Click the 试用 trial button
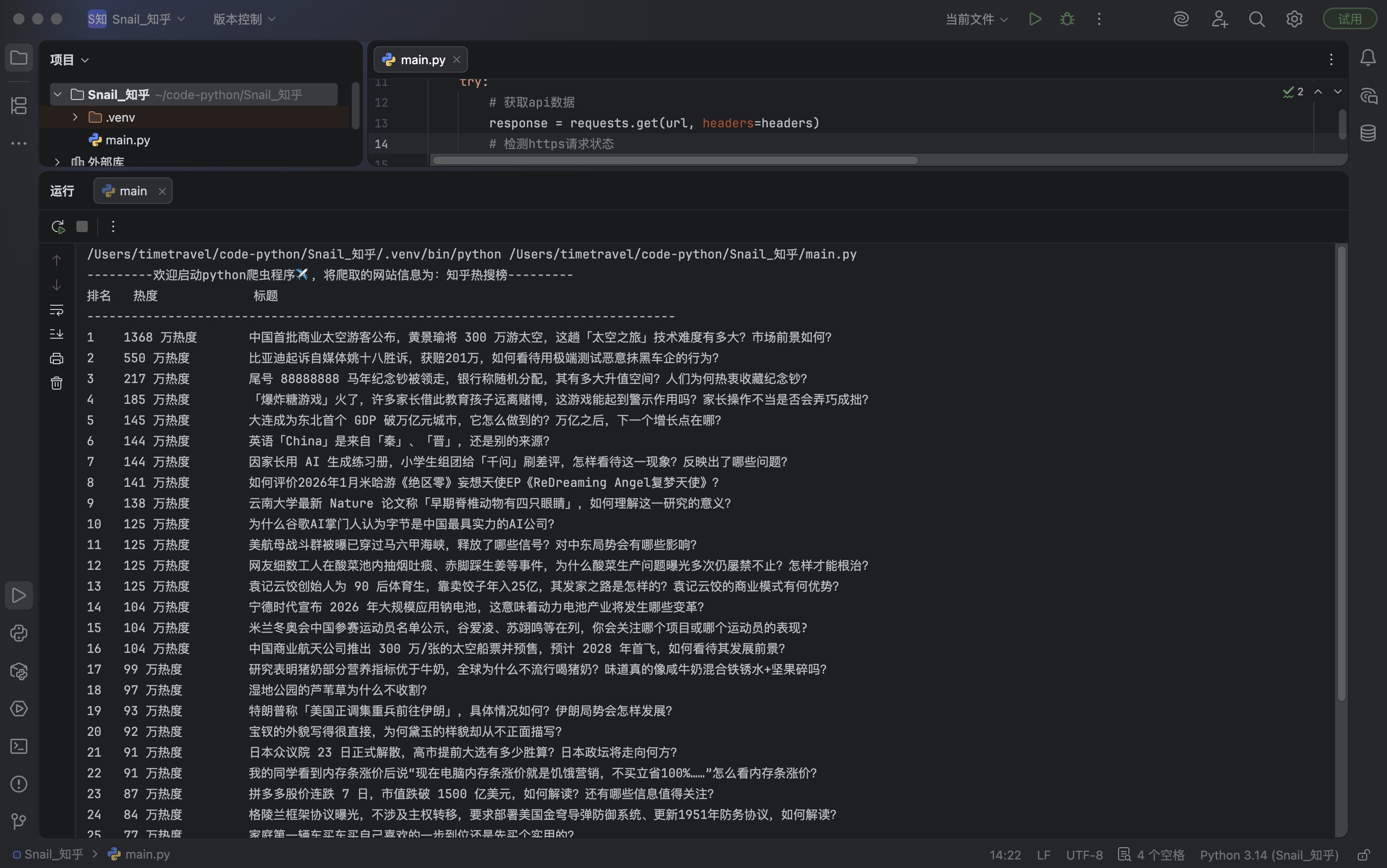The image size is (1387, 868). tap(1350, 19)
